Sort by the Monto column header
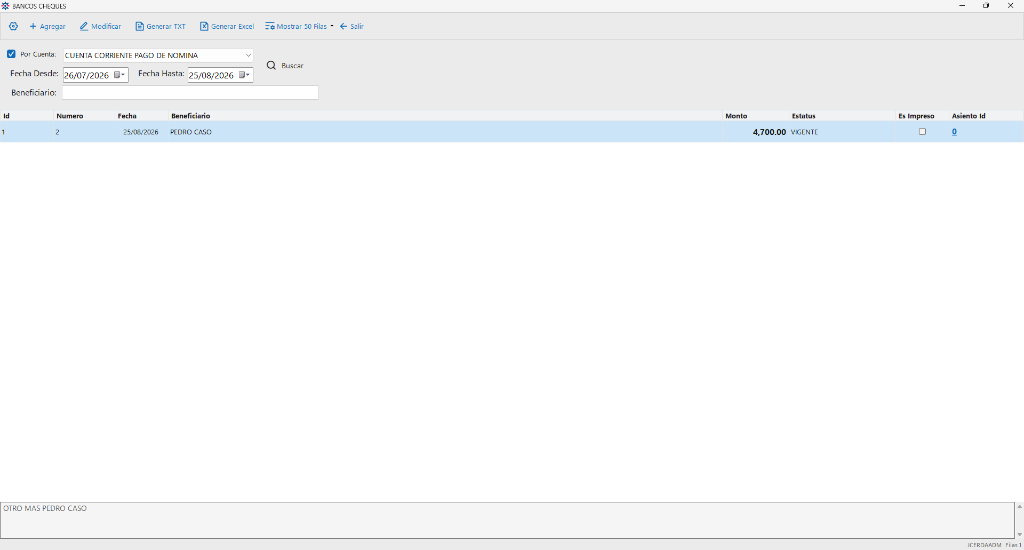Screen dimensions: 1024x550 (756, 116)
